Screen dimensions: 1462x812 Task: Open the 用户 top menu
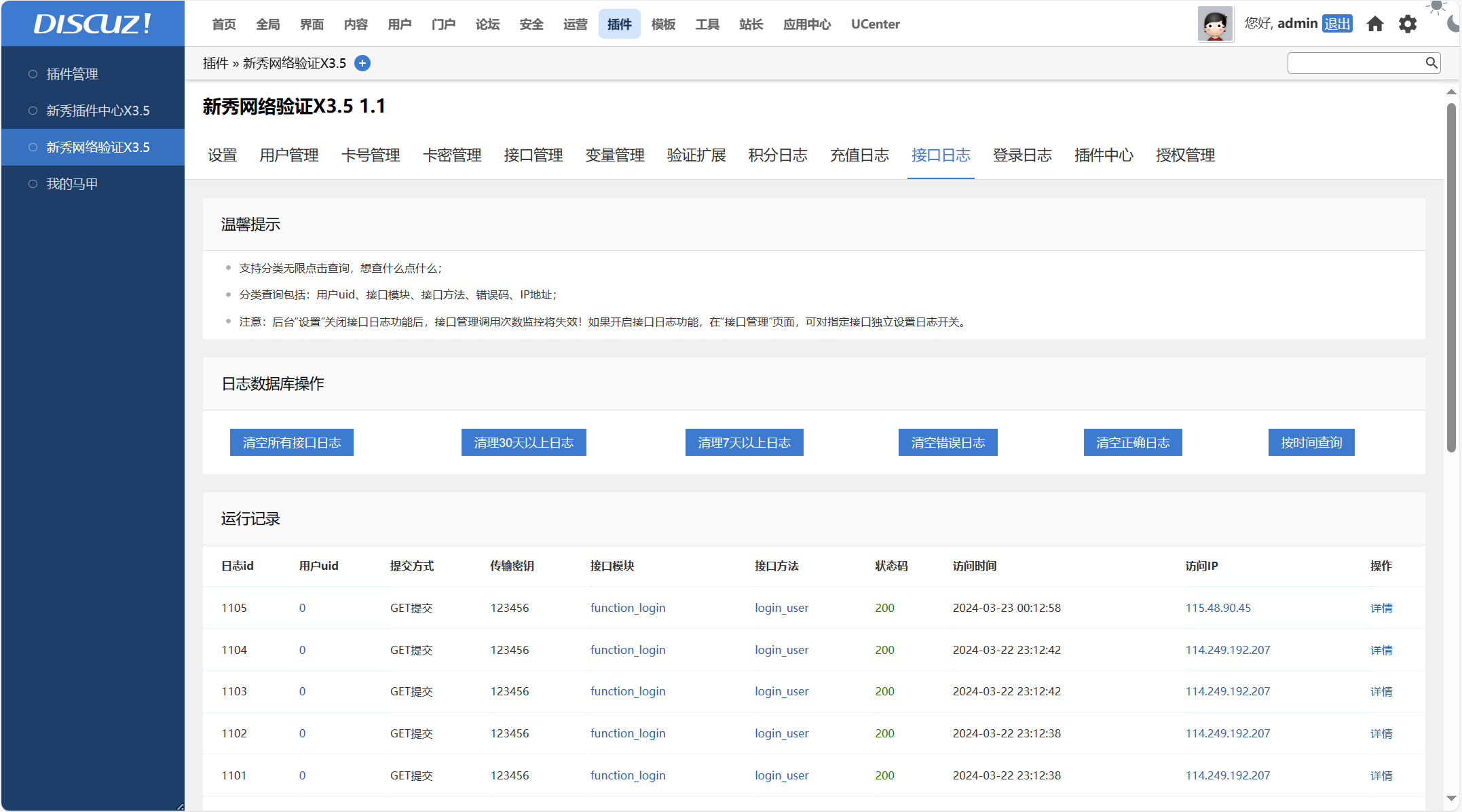pos(400,24)
